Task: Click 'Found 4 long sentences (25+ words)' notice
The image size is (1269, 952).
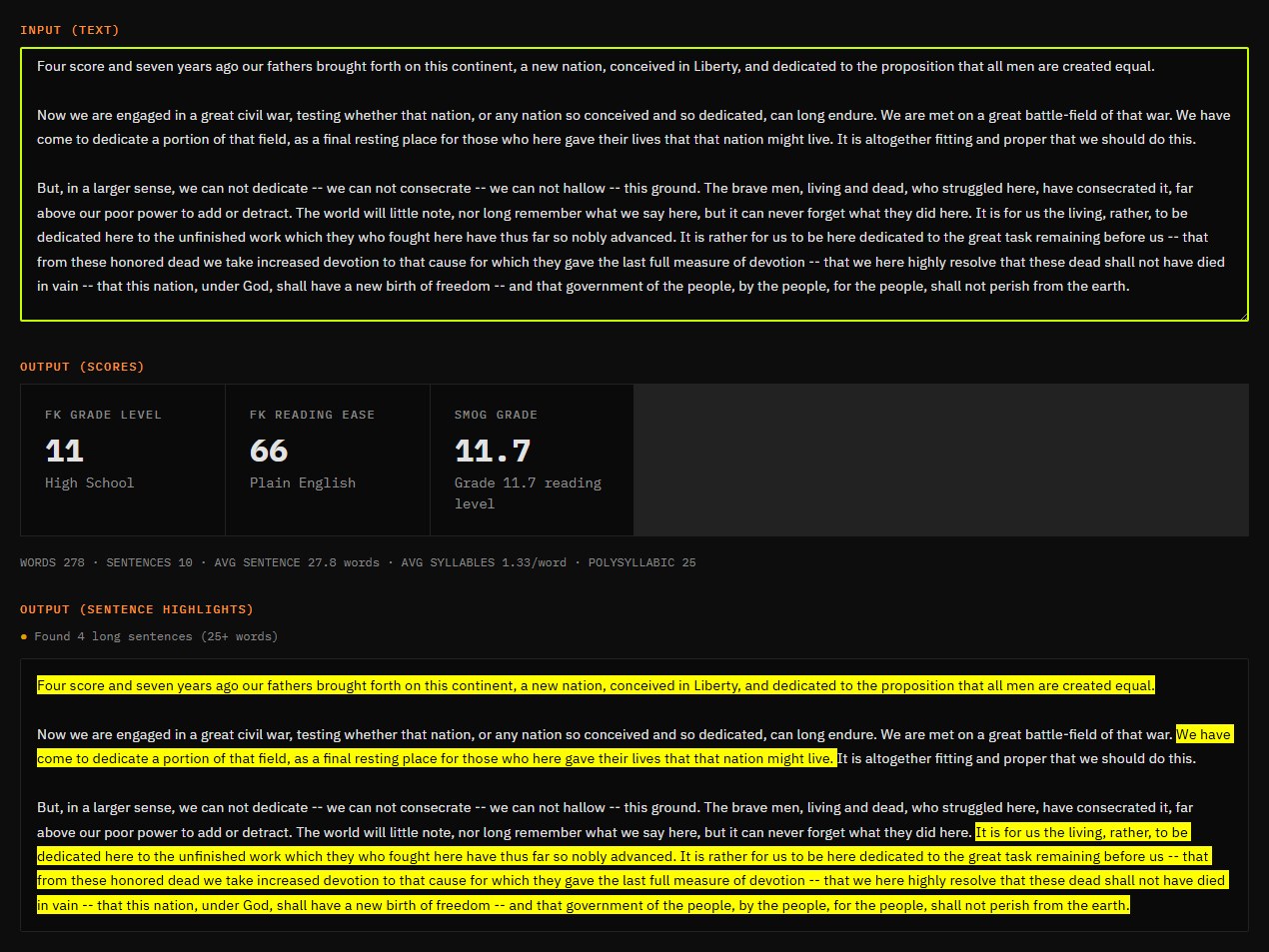Action: (x=156, y=636)
